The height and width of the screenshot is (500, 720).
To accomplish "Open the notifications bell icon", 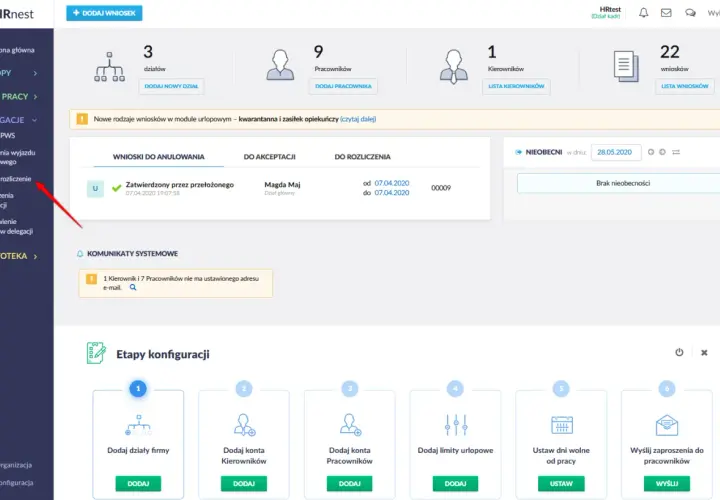I will pyautogui.click(x=644, y=13).
